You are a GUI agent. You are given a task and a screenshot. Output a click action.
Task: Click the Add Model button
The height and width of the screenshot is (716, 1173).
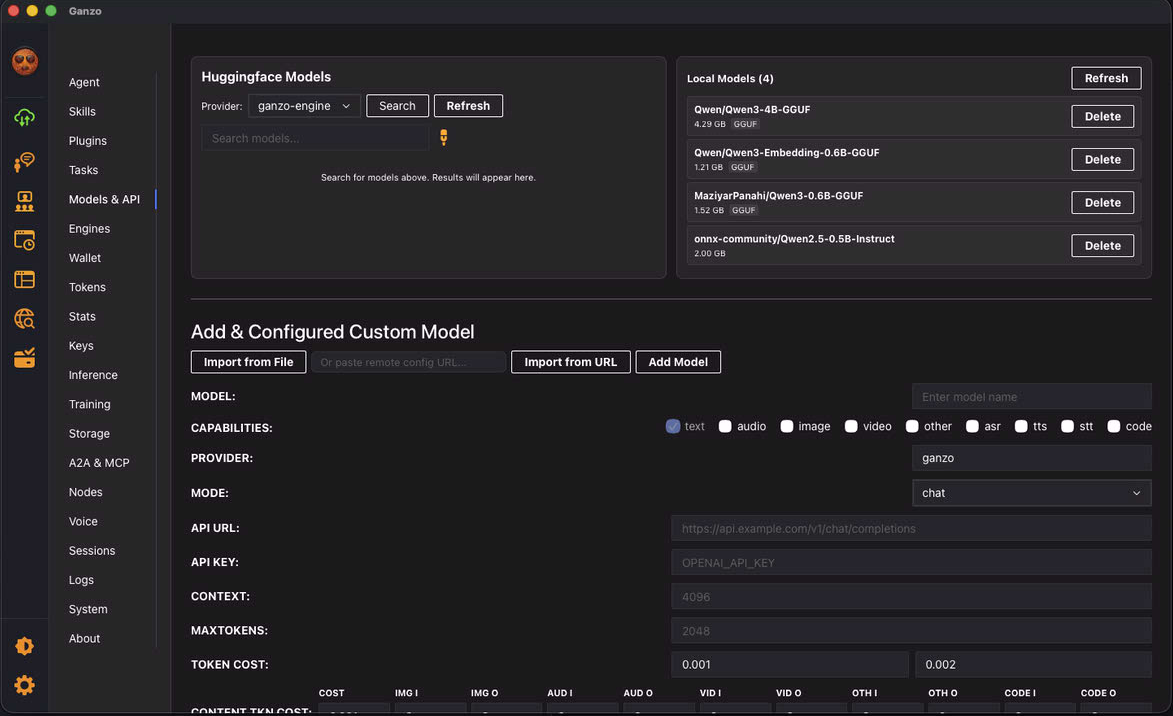click(678, 362)
